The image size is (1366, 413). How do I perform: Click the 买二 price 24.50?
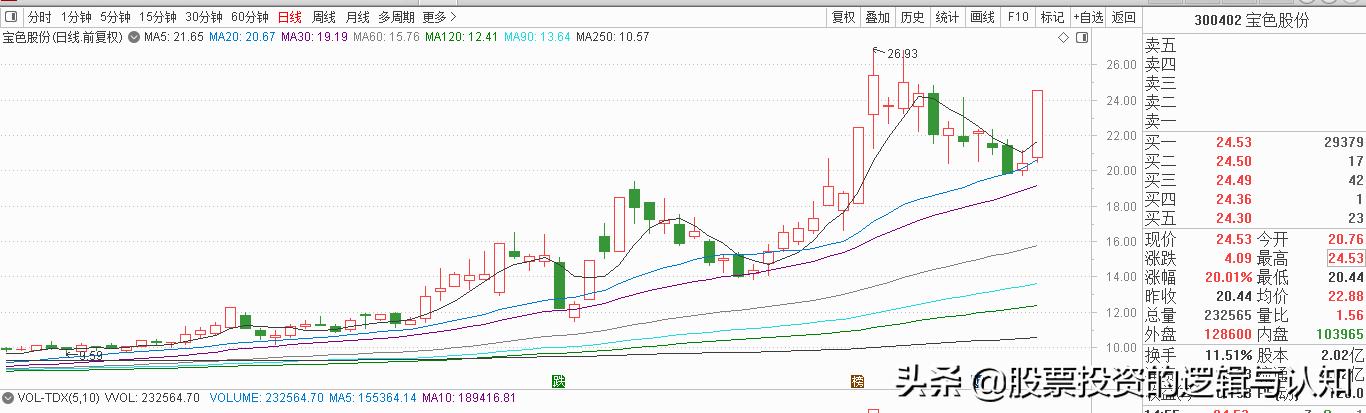tap(1233, 162)
